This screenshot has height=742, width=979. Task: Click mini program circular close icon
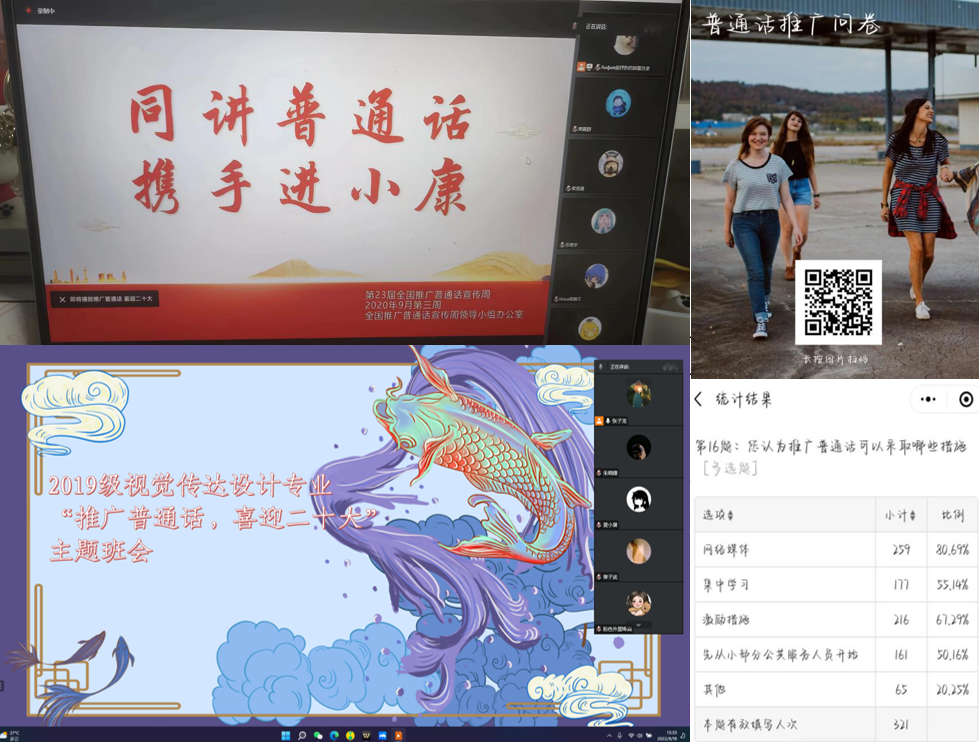(965, 400)
